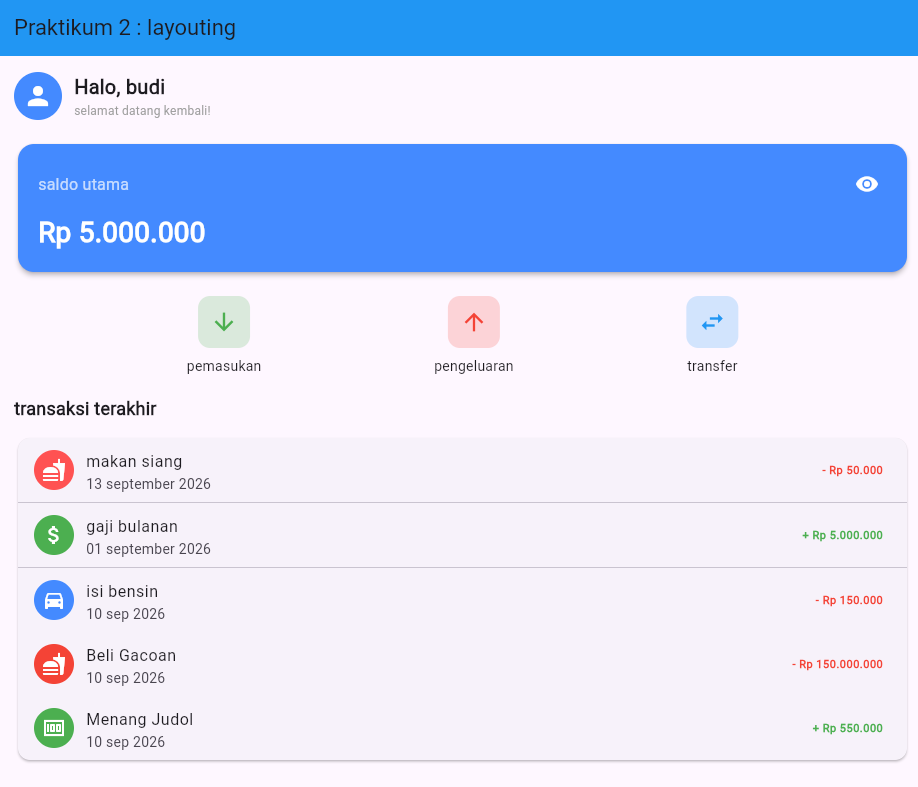918x787 pixels.
Task: Click the date under isi bensin
Action: [x=126, y=614]
